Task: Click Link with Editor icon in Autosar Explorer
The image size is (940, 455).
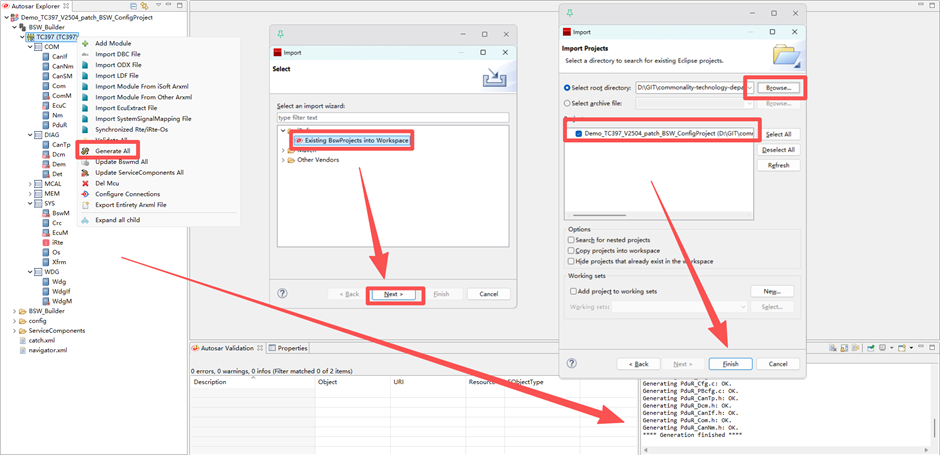Action: (144, 5)
